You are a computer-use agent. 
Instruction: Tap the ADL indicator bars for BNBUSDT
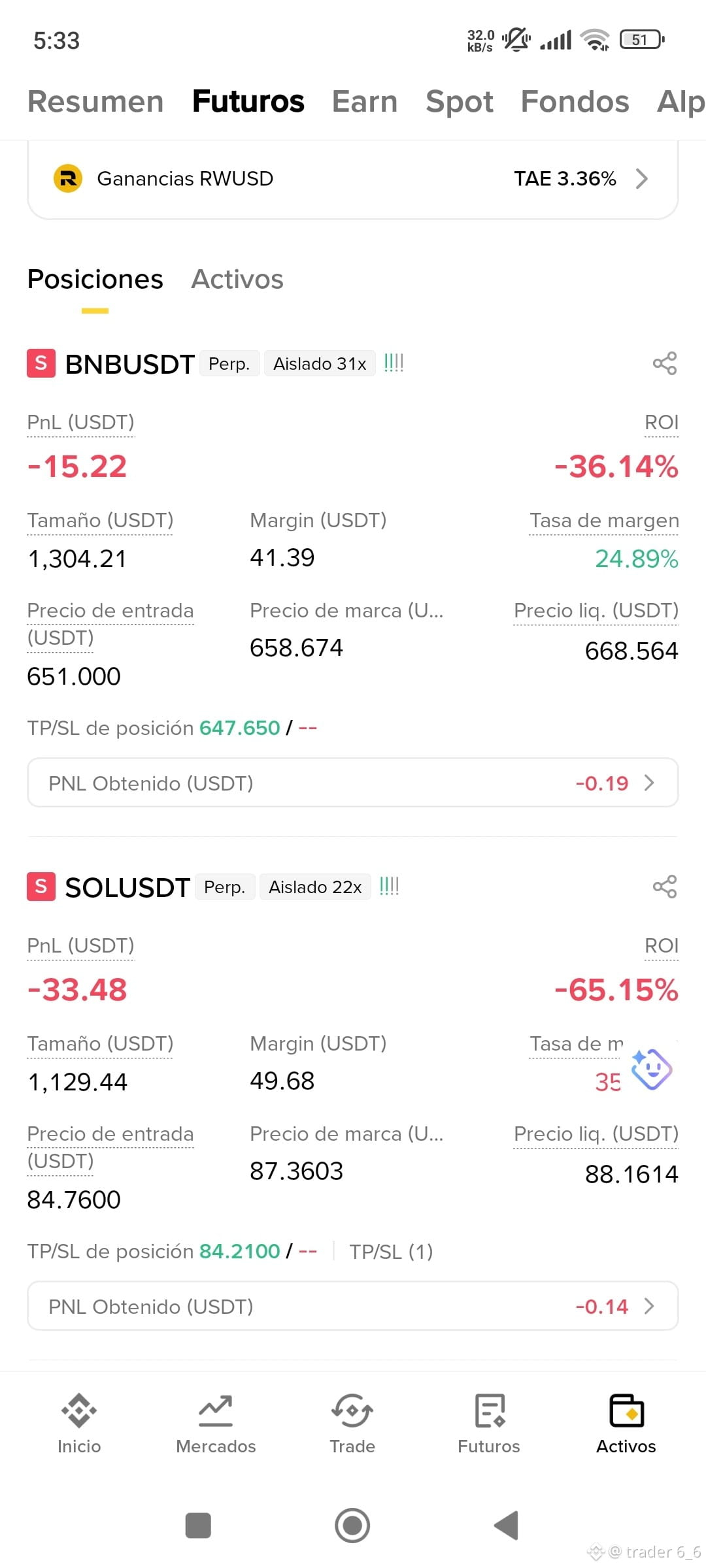click(394, 363)
